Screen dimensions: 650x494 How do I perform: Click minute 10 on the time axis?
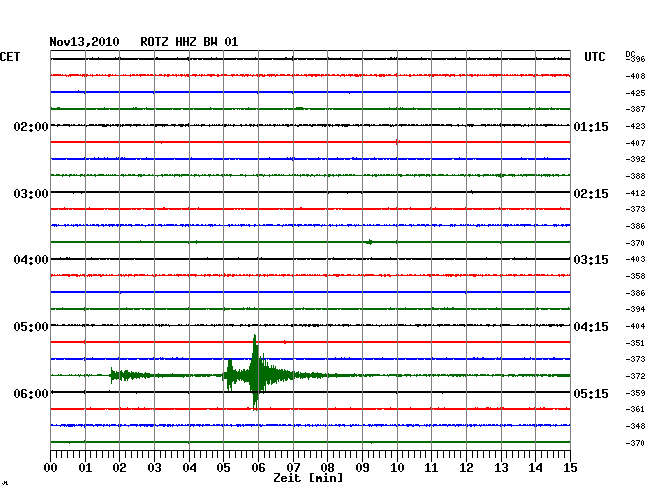point(397,468)
